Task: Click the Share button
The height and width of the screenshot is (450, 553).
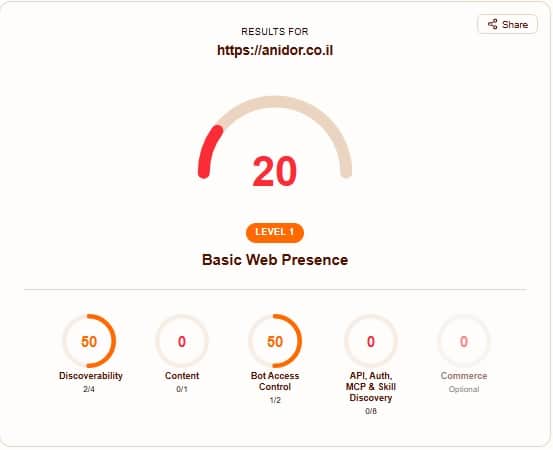Action: tap(507, 24)
